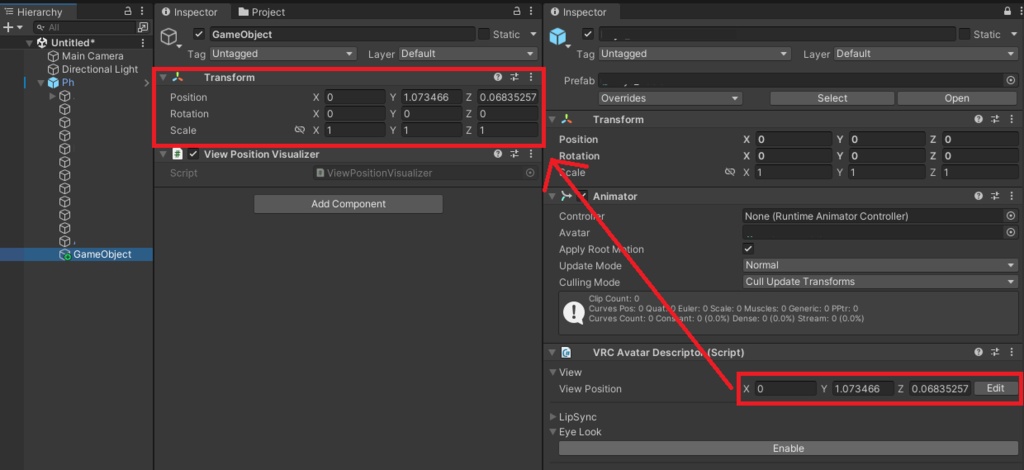The width and height of the screenshot is (1024, 470).
Task: Open the left Inspector kebab menu
Action: [532, 11]
